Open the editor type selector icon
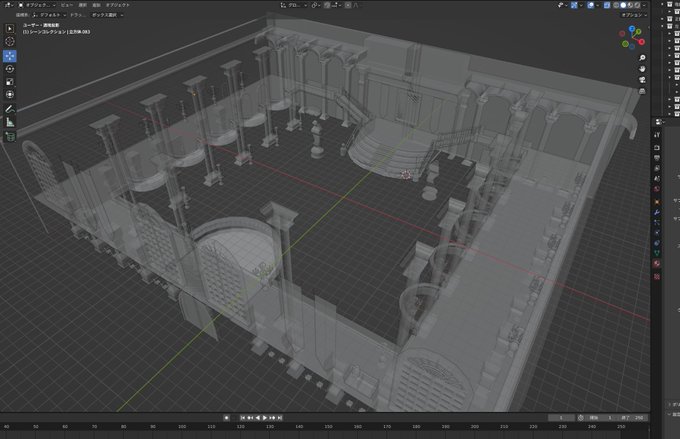The width and height of the screenshot is (680, 439). tap(7, 5)
